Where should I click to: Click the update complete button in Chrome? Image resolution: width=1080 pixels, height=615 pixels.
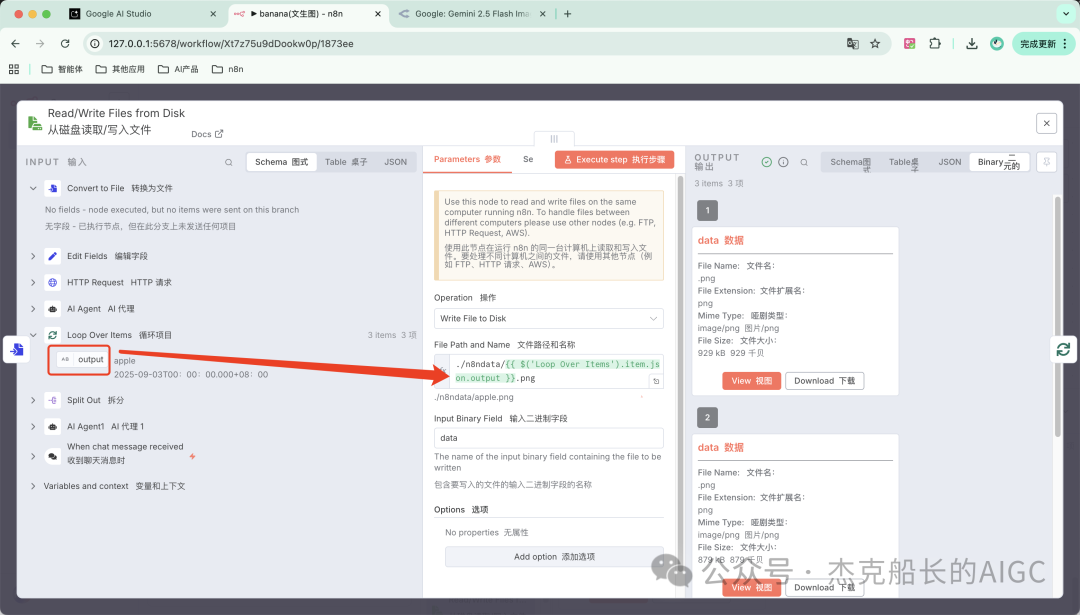point(1043,43)
